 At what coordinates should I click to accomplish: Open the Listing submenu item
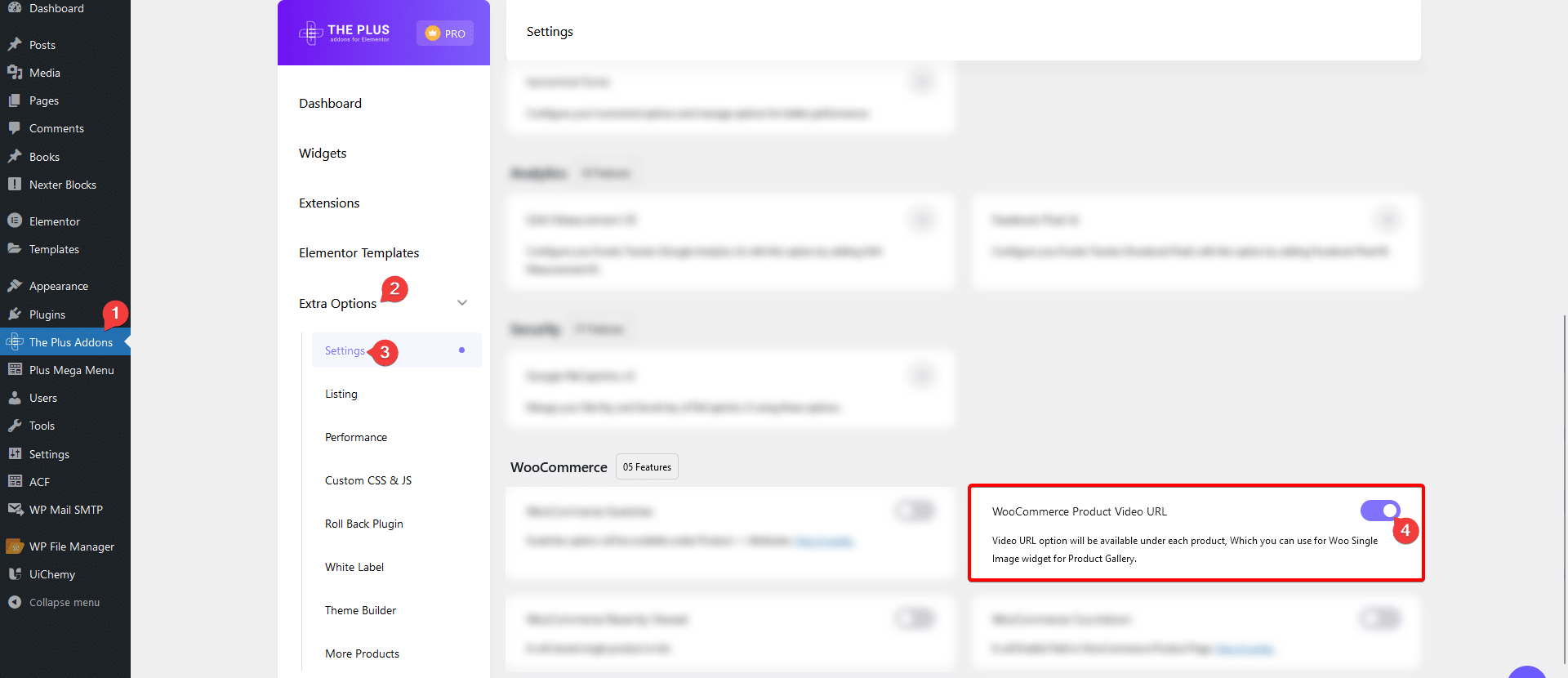(341, 394)
